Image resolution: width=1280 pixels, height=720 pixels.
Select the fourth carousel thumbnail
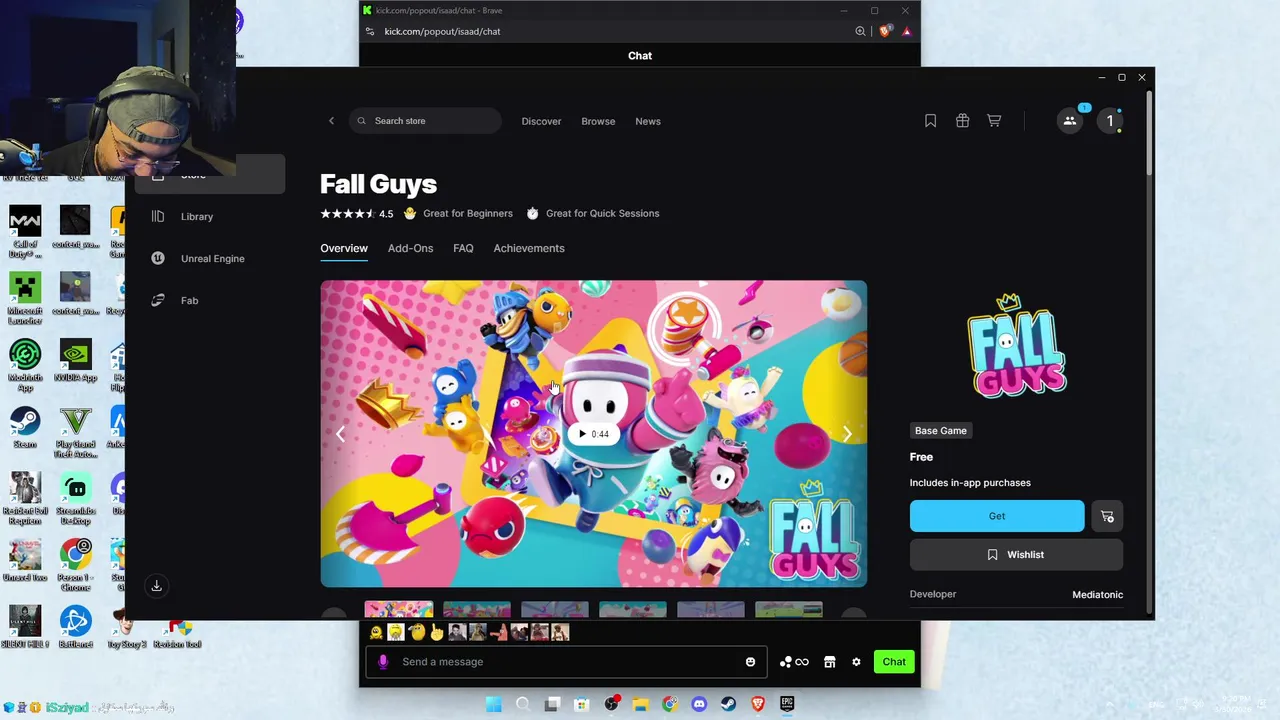[x=633, y=610]
